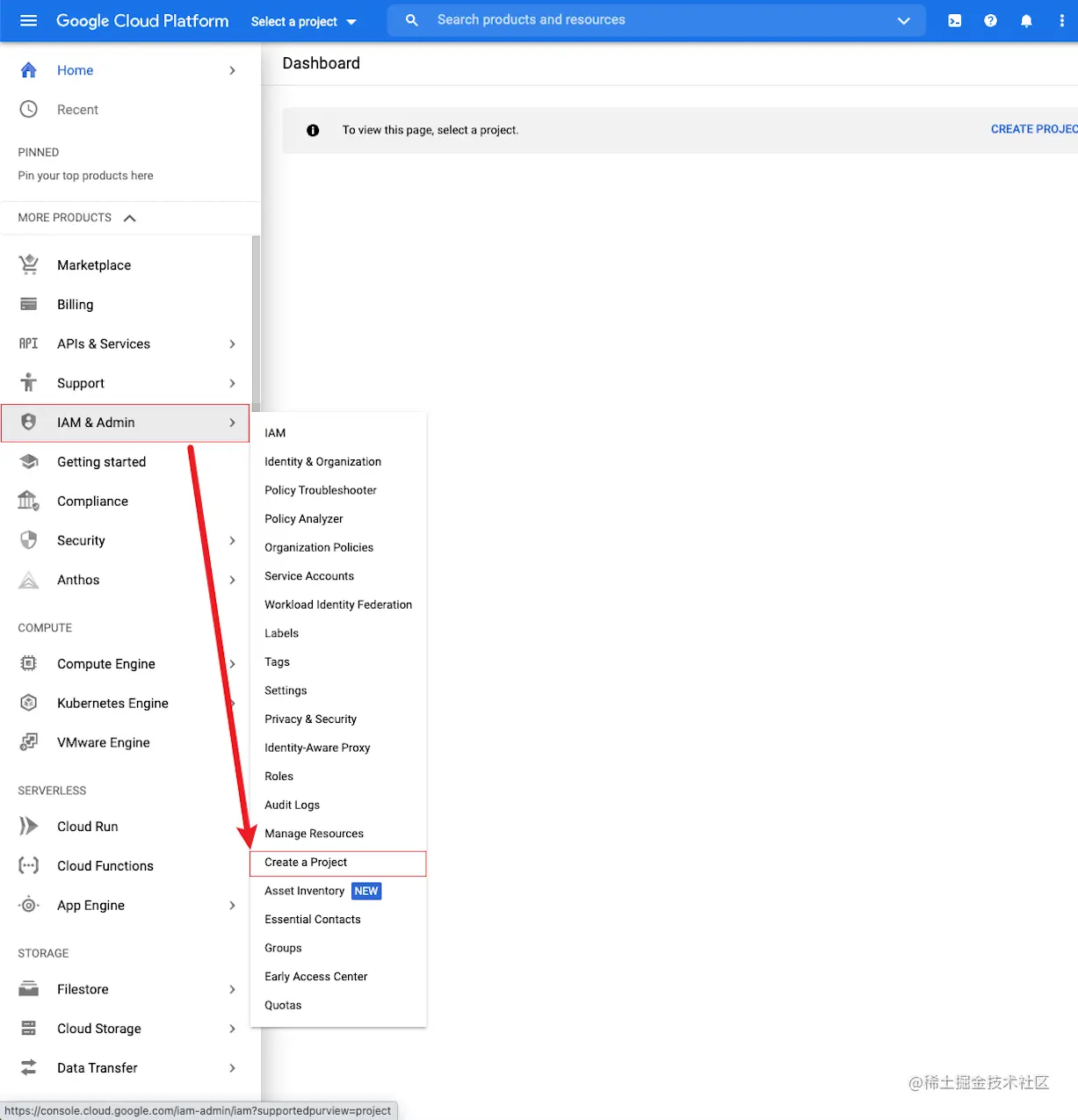
Task: Select Workload Identity Federation item
Action: click(x=338, y=604)
